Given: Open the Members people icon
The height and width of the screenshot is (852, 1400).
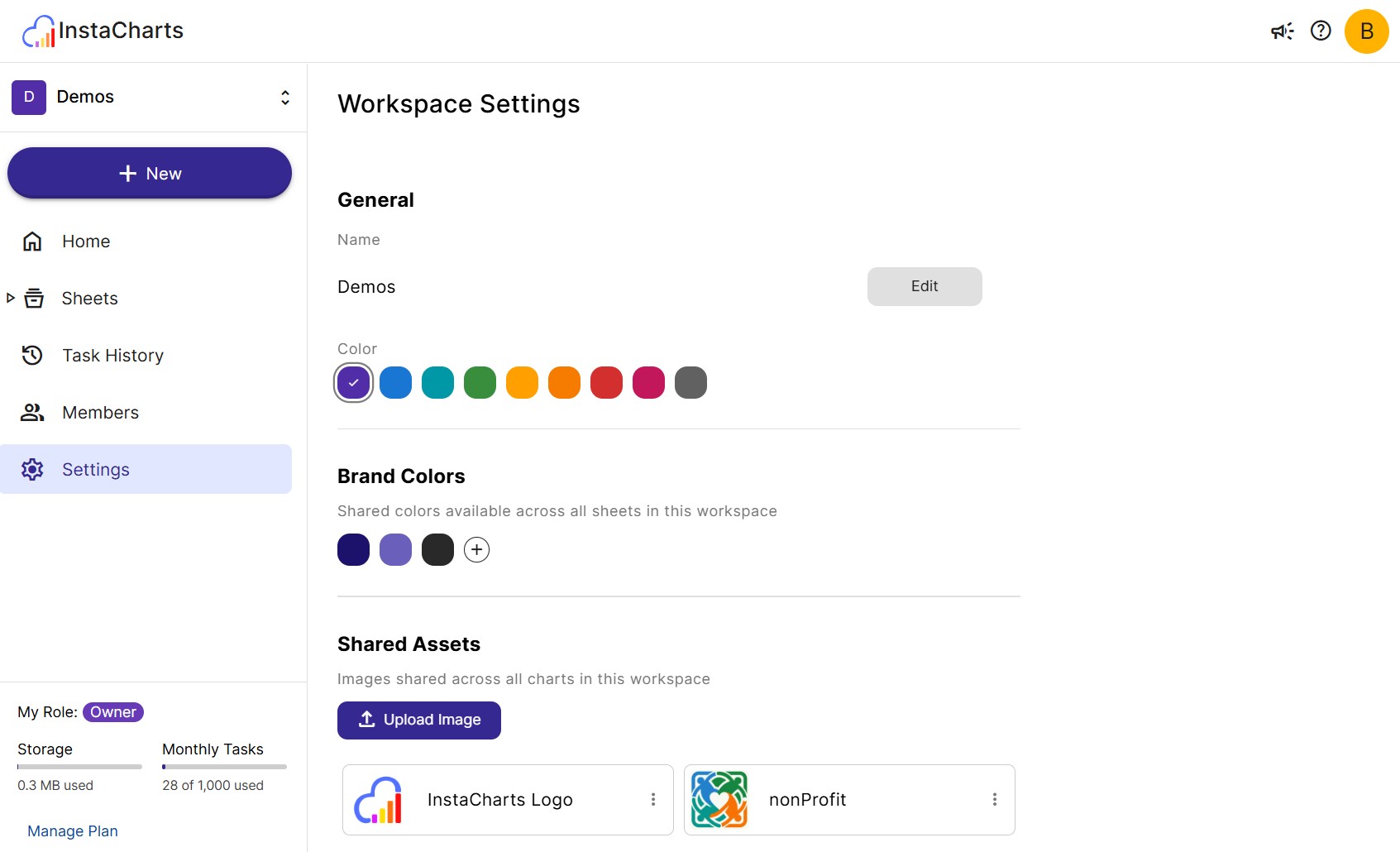Looking at the screenshot, I should pyautogui.click(x=31, y=412).
